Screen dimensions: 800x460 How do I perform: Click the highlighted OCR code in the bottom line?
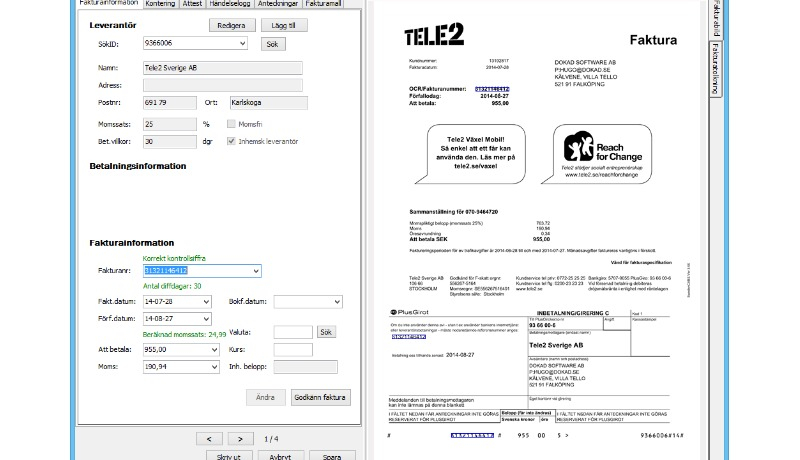(x=472, y=436)
